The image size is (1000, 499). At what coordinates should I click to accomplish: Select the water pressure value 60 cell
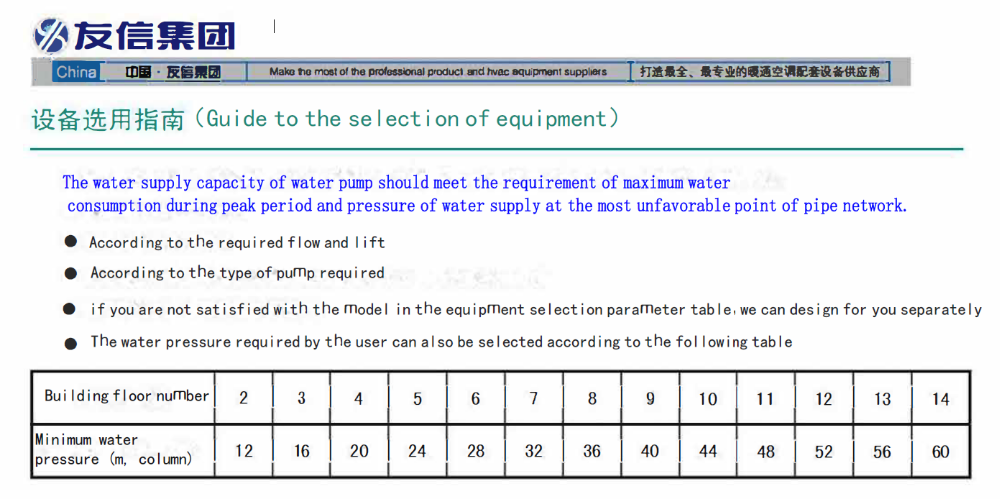click(x=940, y=451)
